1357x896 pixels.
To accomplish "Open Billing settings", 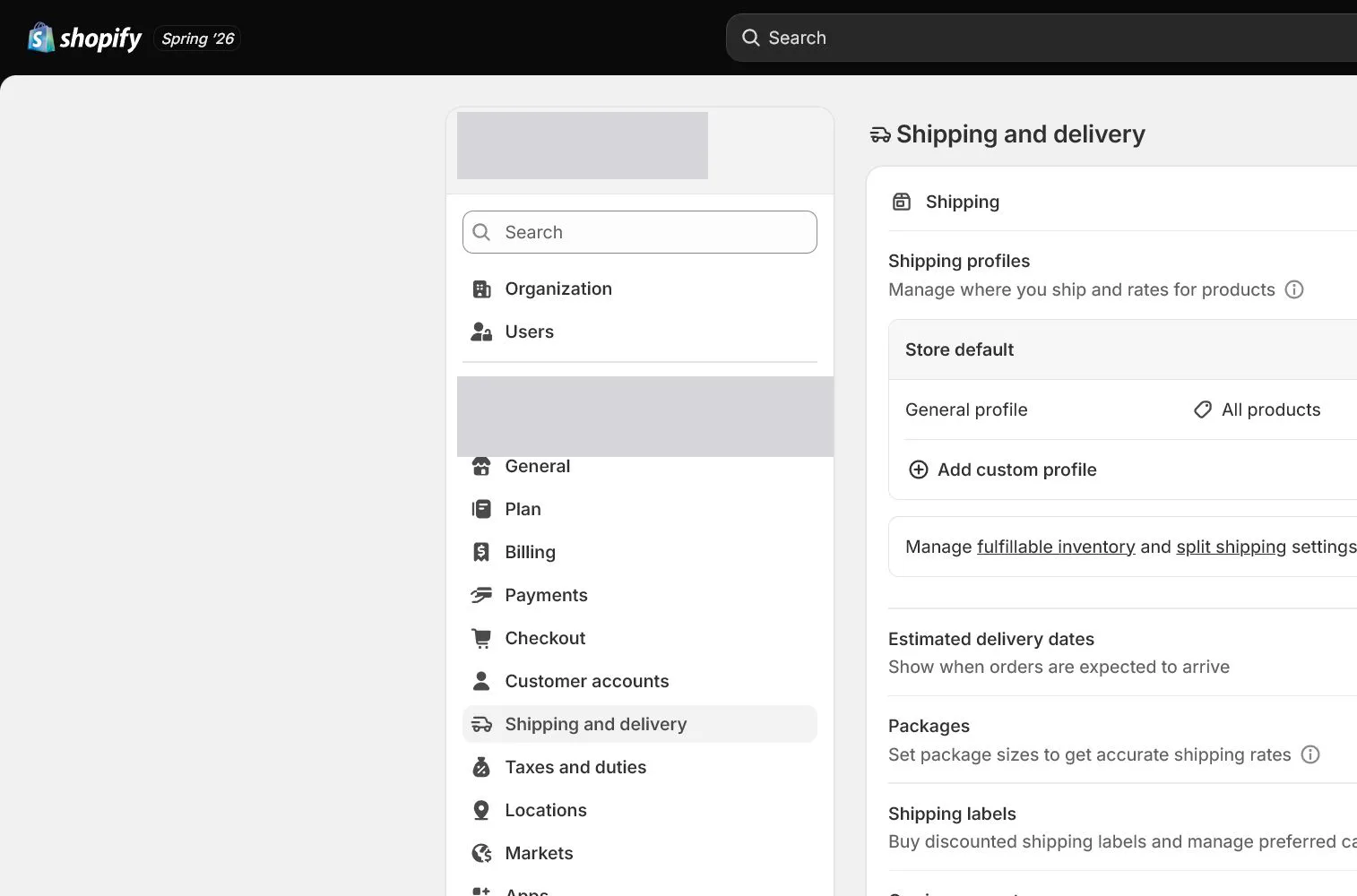I will pos(640,552).
